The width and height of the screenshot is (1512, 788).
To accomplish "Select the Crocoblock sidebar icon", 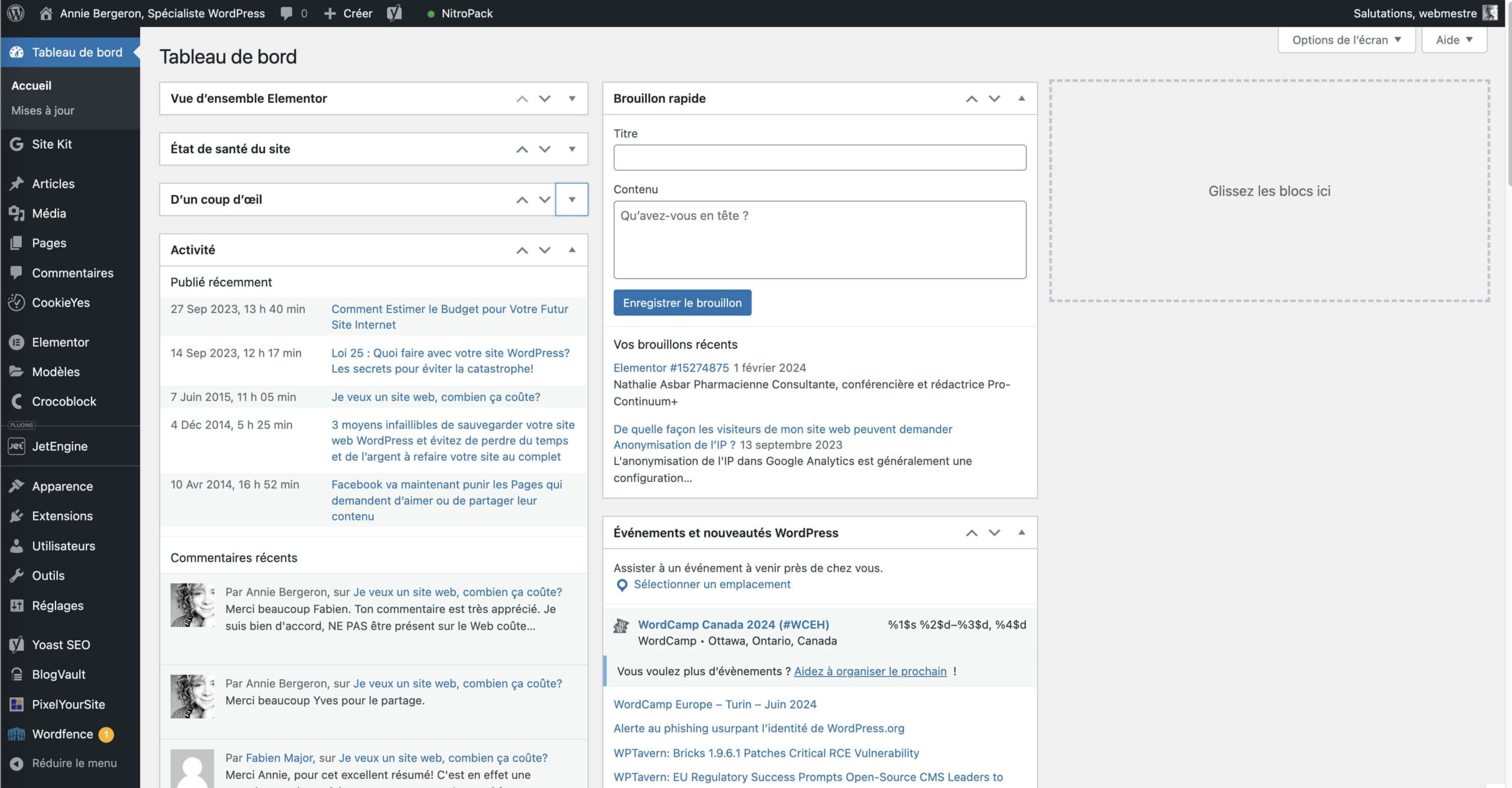I will 16,401.
